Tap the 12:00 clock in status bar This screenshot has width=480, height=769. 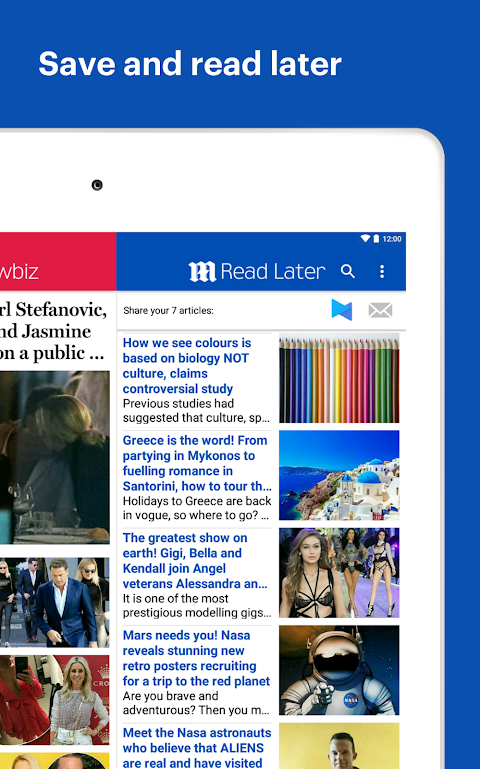point(392,239)
